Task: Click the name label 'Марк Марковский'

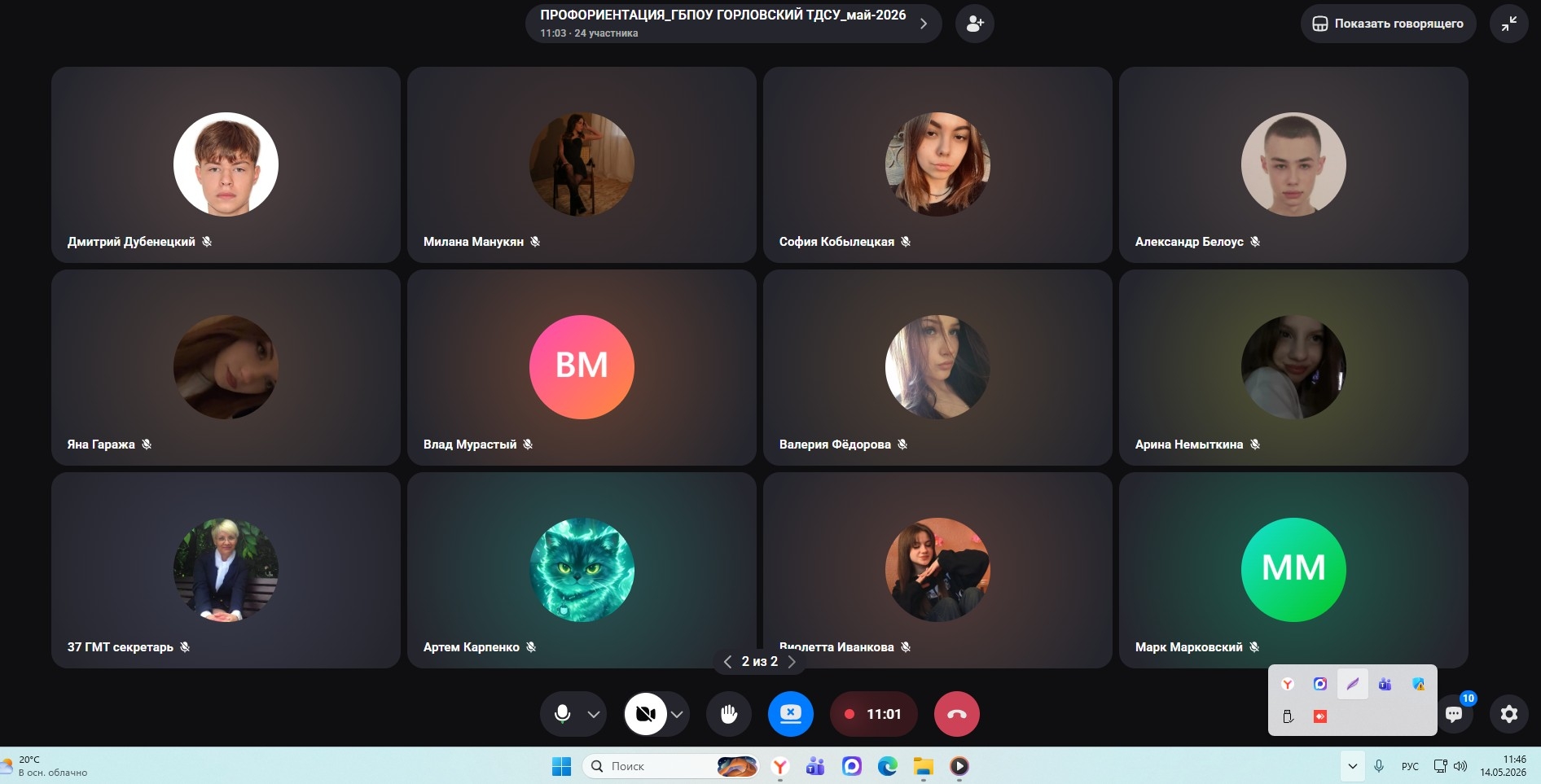Action: 1188,647
